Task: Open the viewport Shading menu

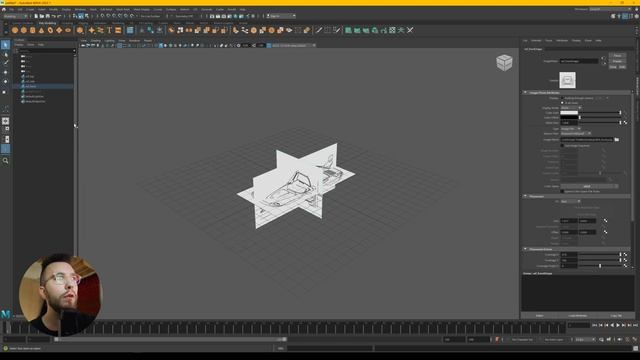Action: pyautogui.click(x=96, y=40)
